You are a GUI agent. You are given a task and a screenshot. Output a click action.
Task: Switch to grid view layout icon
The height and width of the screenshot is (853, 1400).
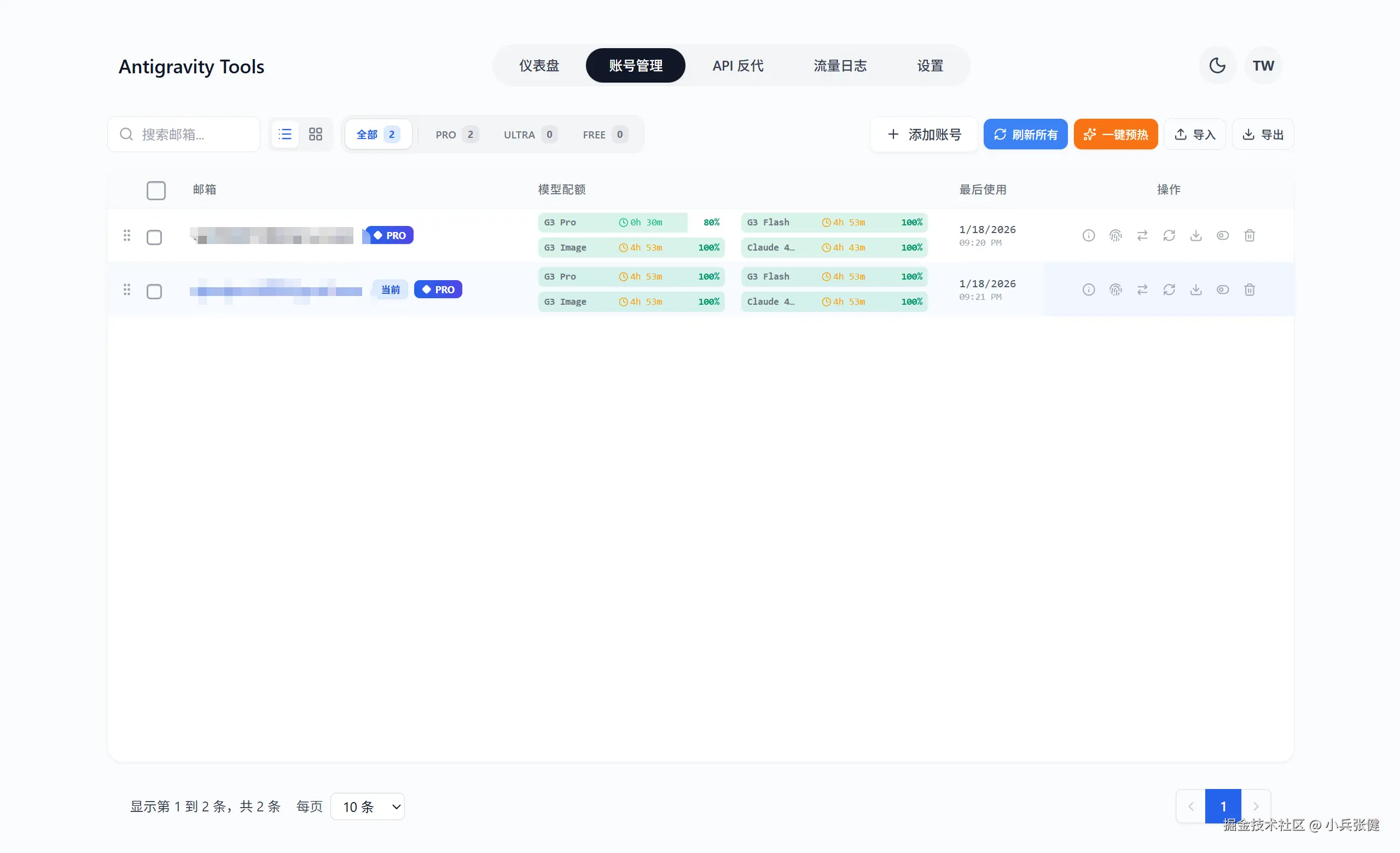[x=315, y=134]
